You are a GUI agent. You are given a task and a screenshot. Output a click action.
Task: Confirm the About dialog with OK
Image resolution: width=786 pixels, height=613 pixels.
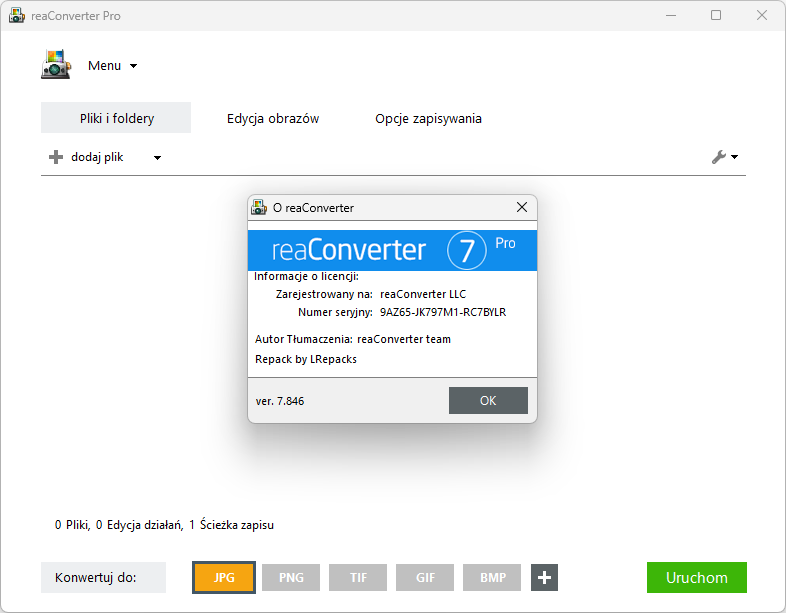[488, 400]
